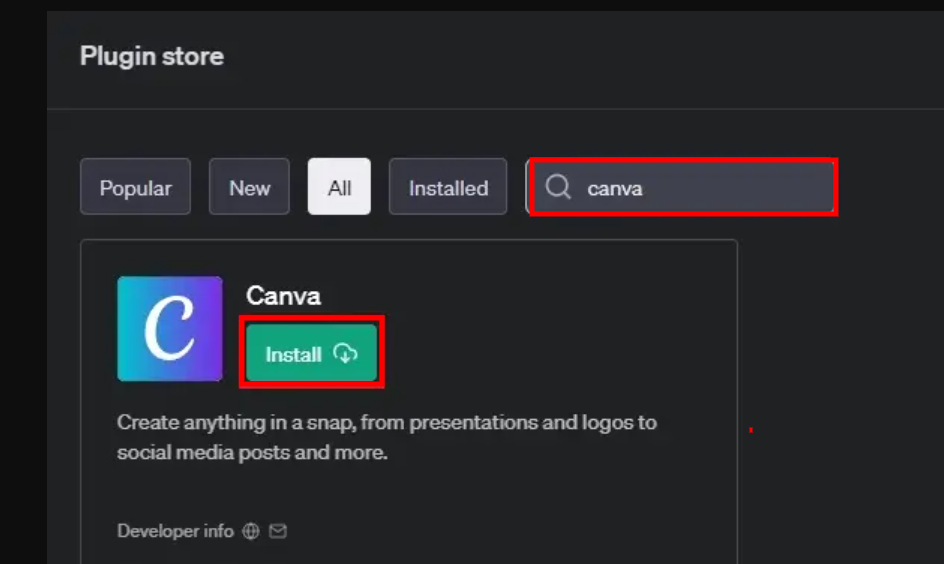
Task: Click the Developer info label
Action: [175, 531]
